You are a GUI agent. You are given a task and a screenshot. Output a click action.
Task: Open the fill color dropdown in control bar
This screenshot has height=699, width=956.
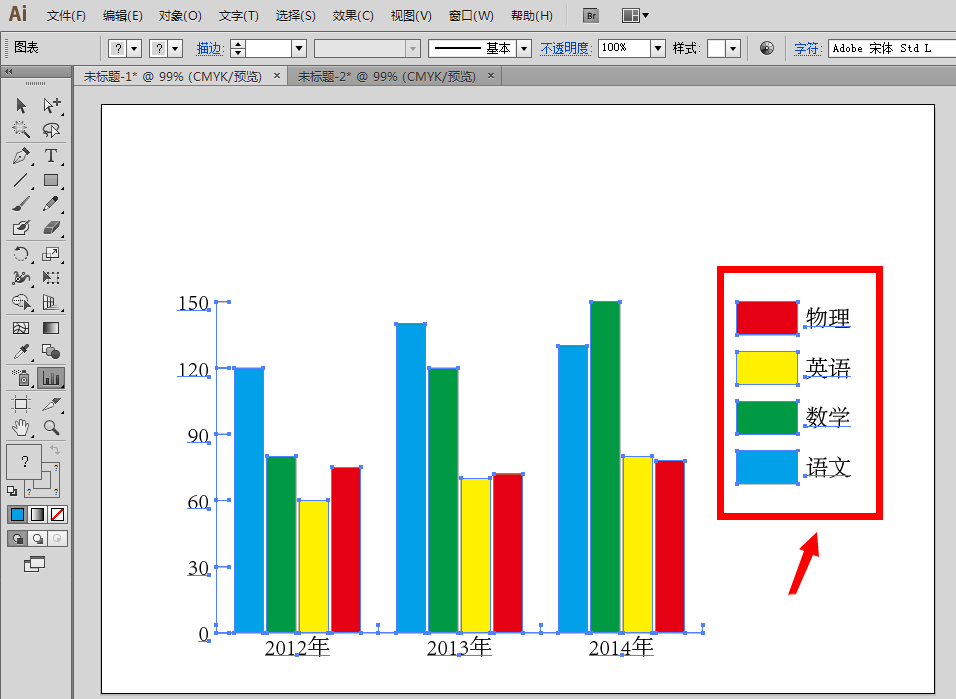coord(135,48)
